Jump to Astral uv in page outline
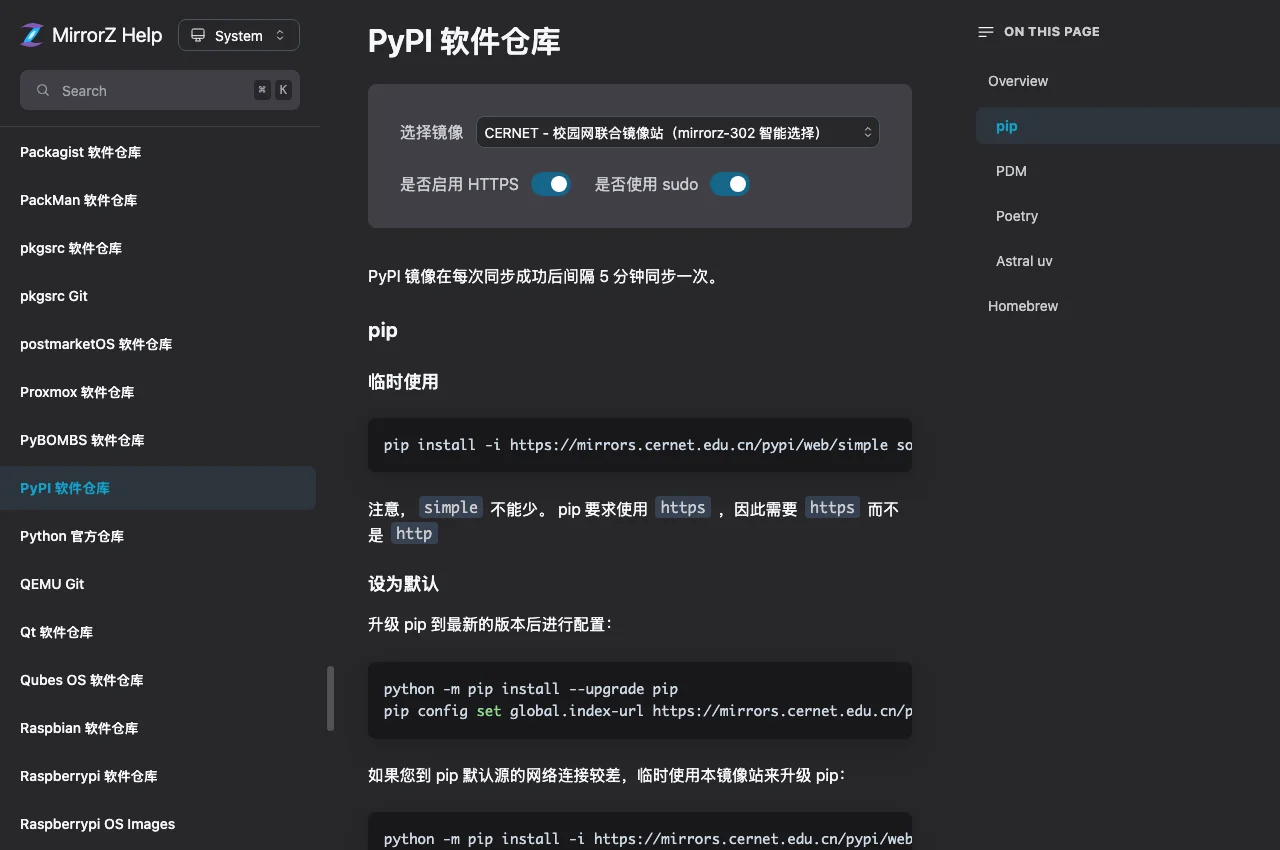This screenshot has height=850, width=1280. click(x=1024, y=261)
